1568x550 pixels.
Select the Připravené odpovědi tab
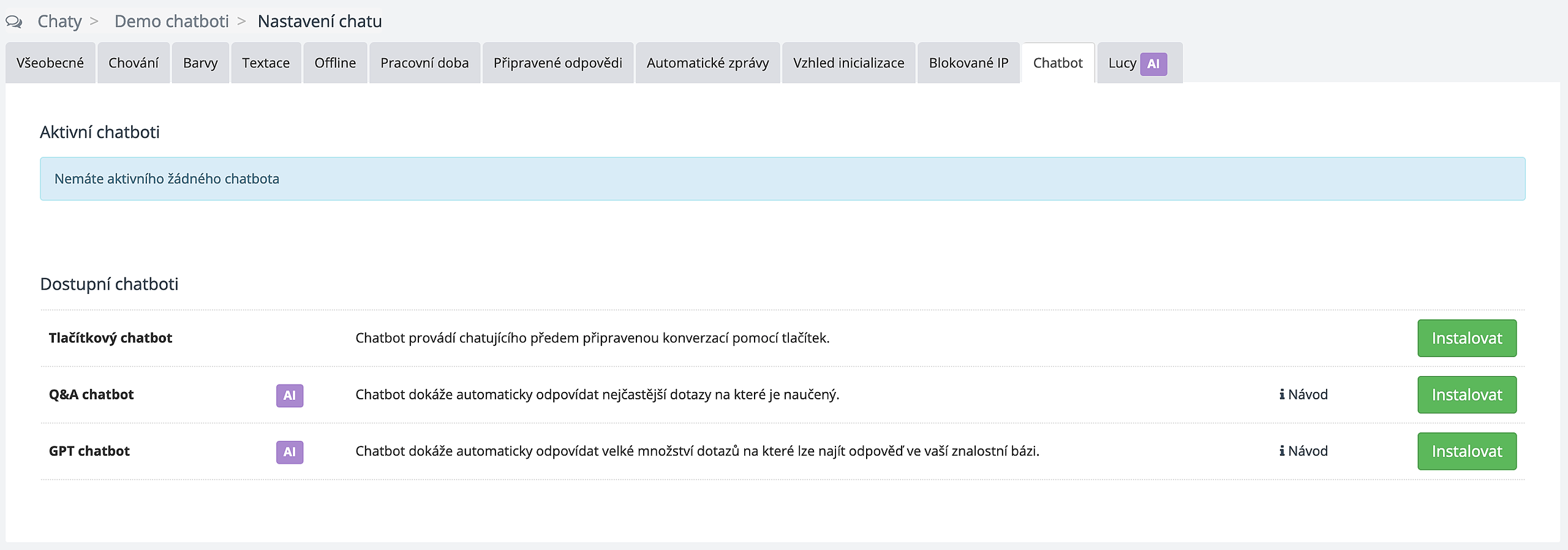click(557, 63)
